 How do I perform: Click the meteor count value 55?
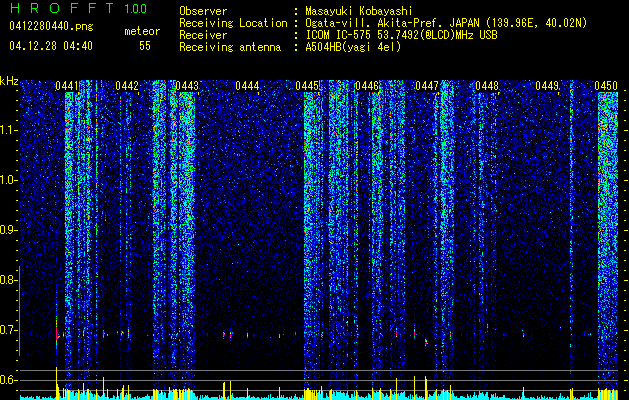(x=145, y=46)
